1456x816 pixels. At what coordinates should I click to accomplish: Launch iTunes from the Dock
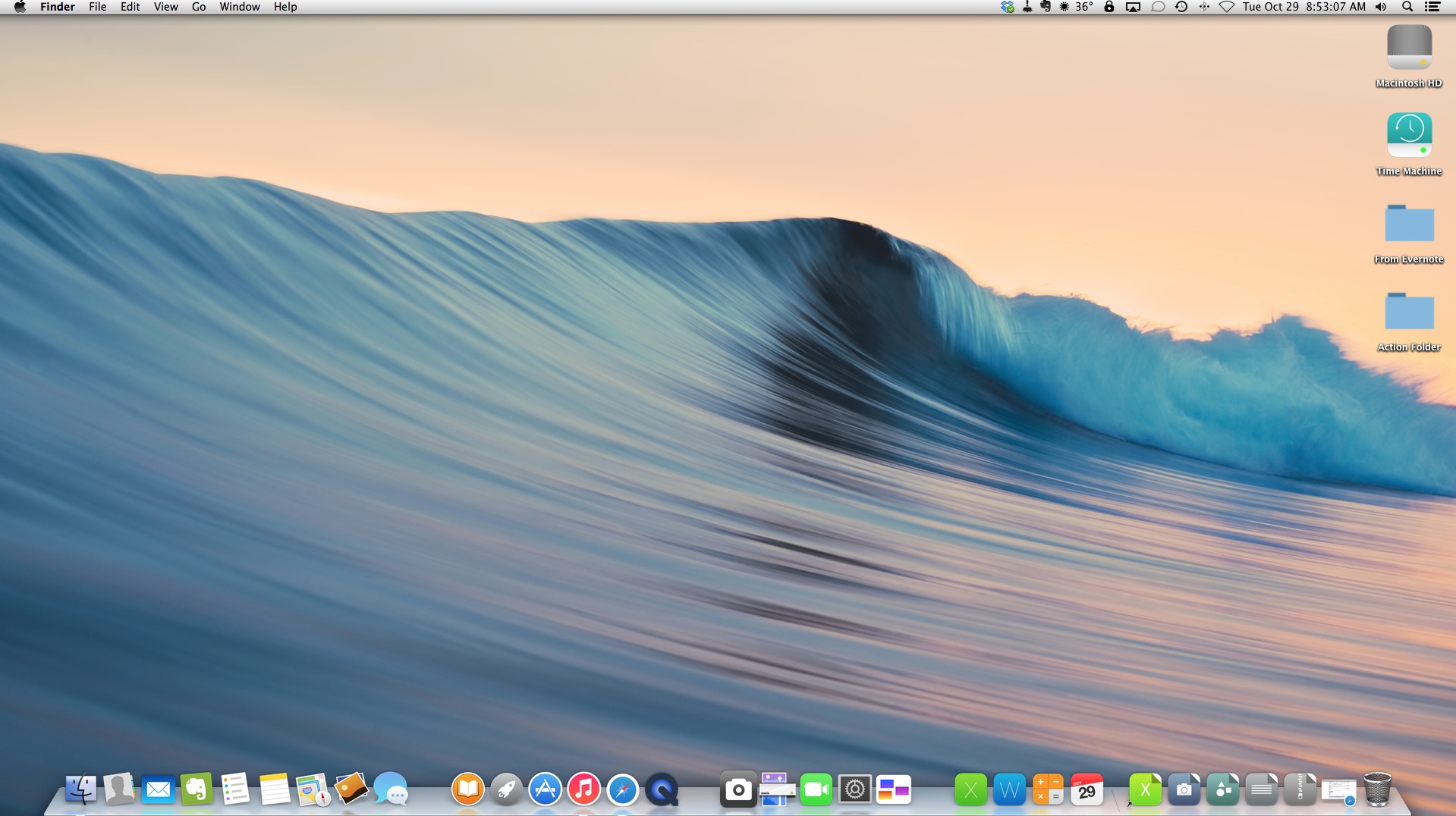[x=584, y=789]
